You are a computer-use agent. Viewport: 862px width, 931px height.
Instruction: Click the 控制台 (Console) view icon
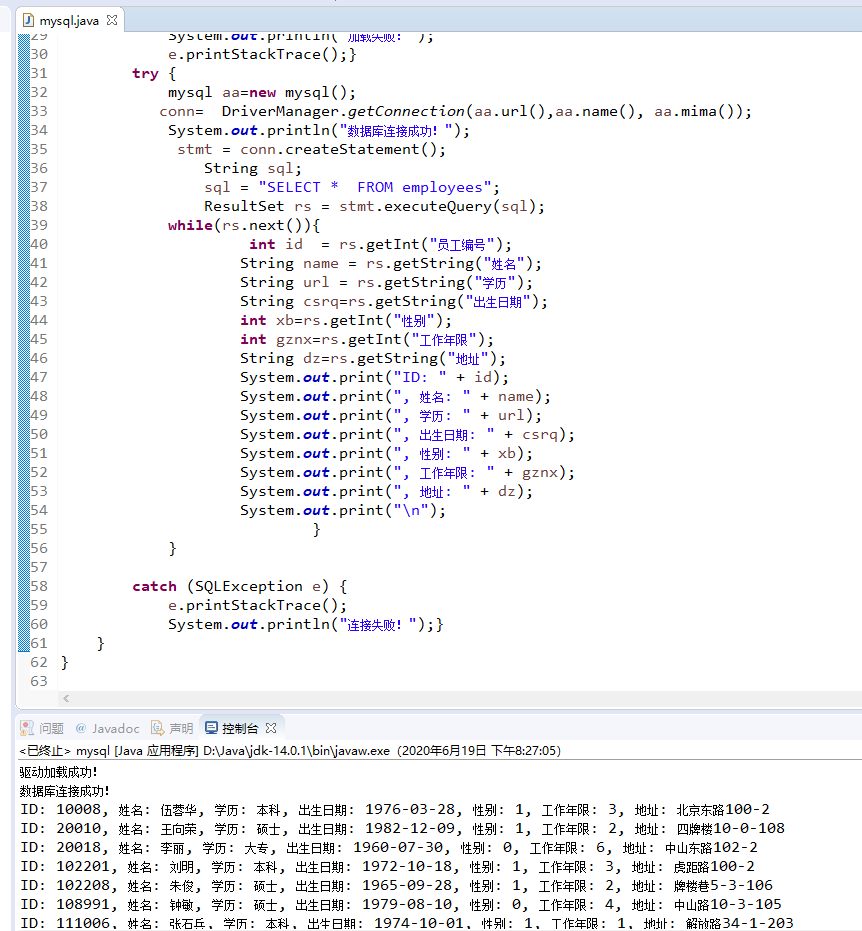coord(210,728)
